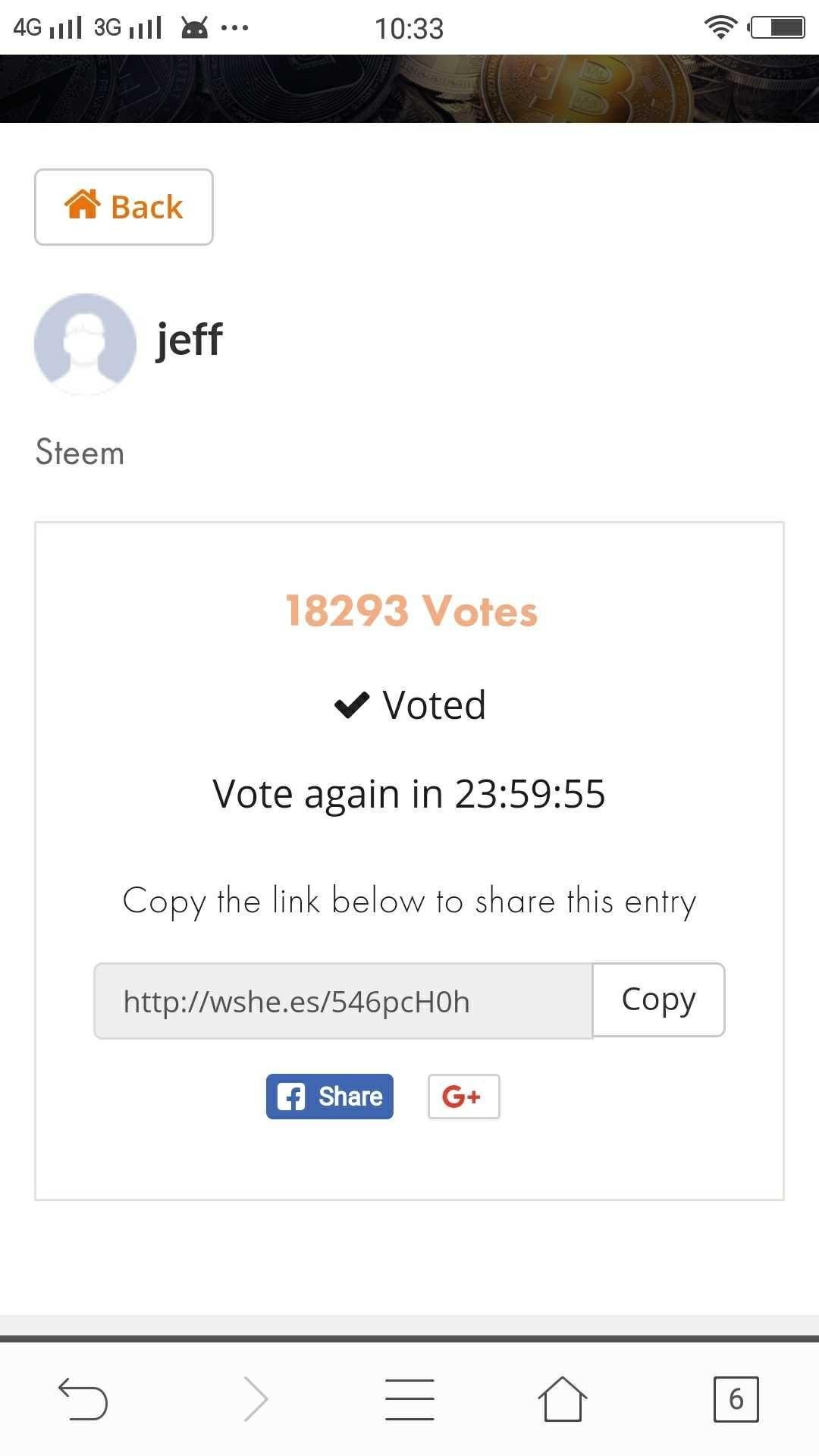
Task: Go back with browser back arrow
Action: pos(83,1398)
